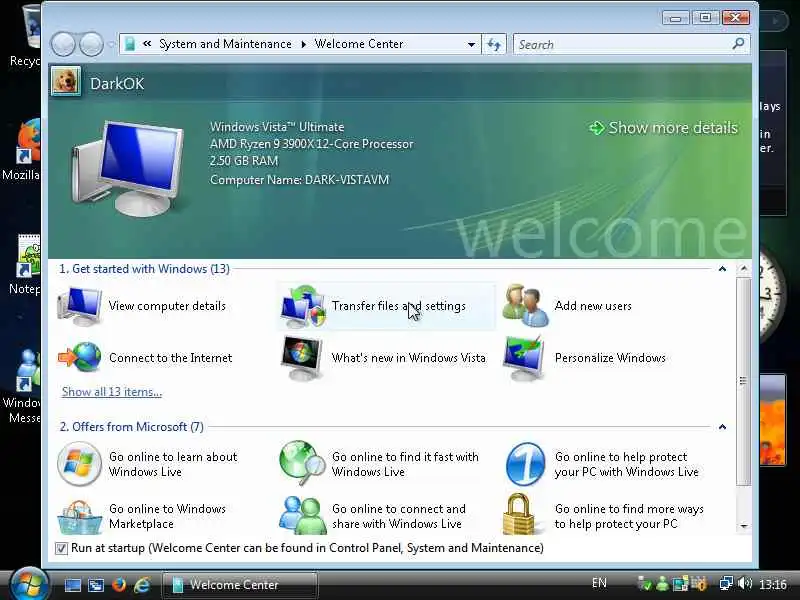Toggle the Run at startup checkbox
This screenshot has height=600, width=800.
[x=61, y=548]
